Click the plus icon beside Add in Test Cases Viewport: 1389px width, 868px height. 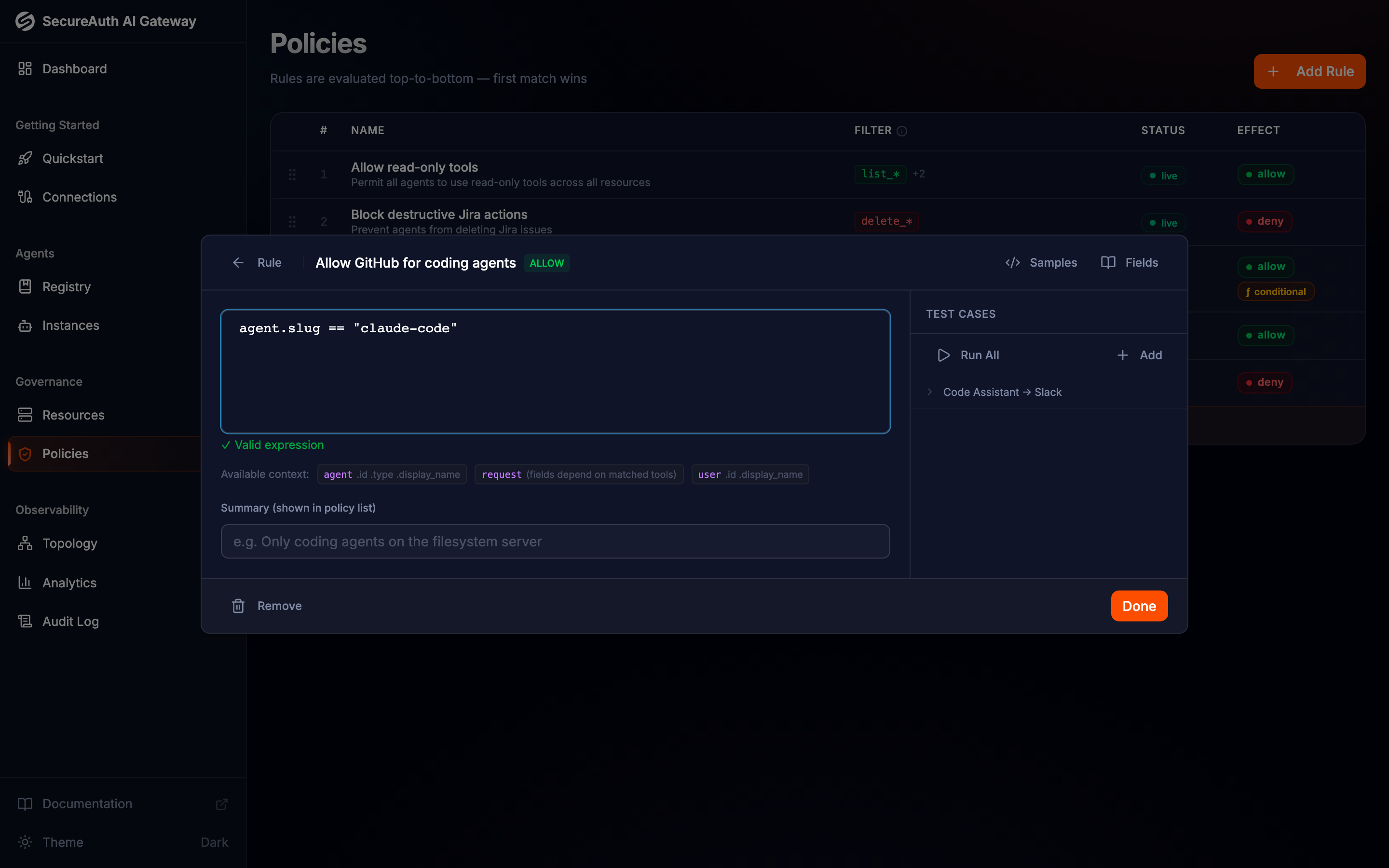(1123, 355)
